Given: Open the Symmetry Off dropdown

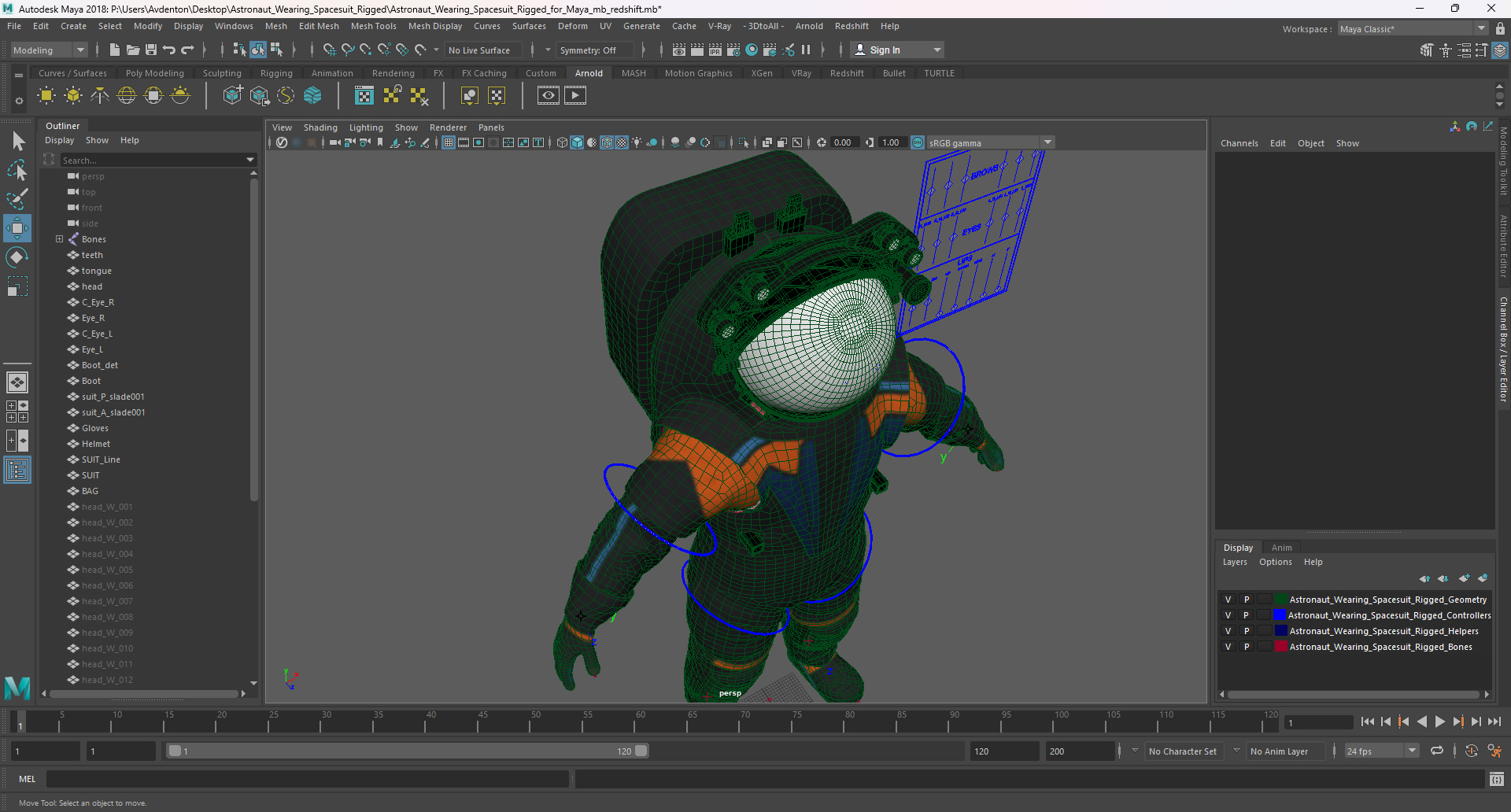Looking at the screenshot, I should tap(594, 50).
